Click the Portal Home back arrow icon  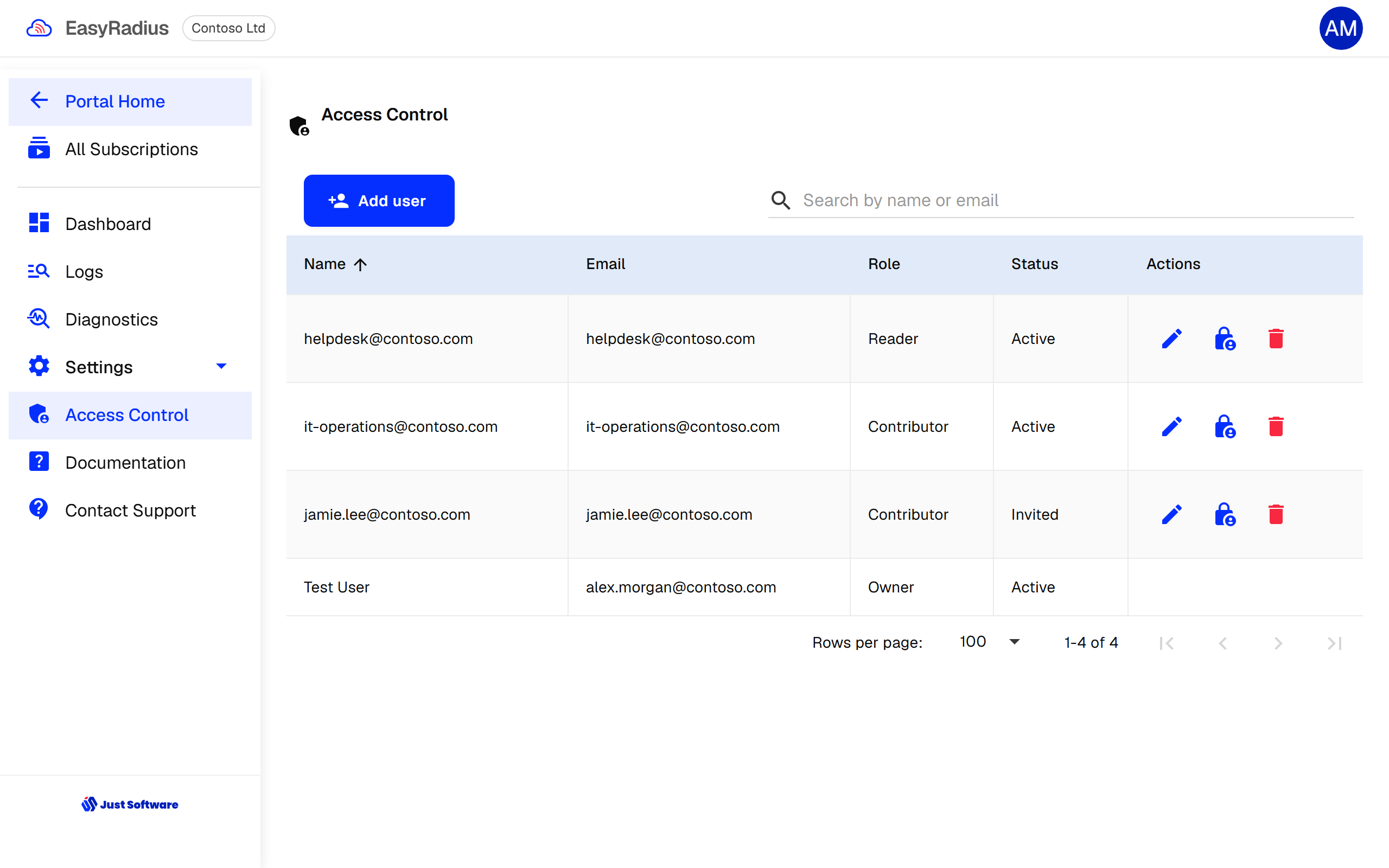click(39, 100)
